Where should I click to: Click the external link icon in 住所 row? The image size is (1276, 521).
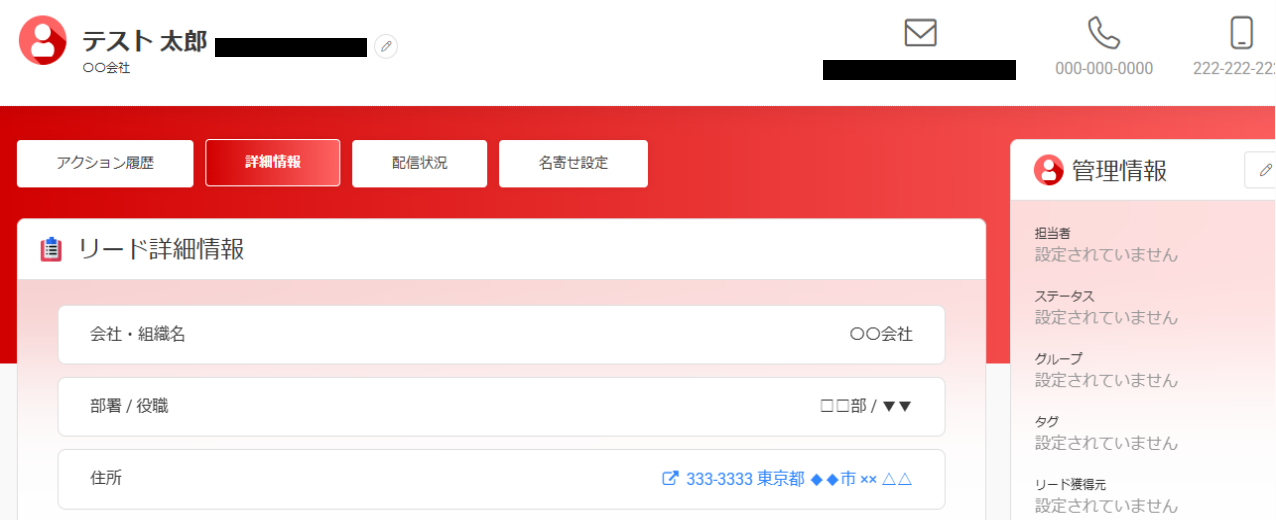tap(670, 479)
